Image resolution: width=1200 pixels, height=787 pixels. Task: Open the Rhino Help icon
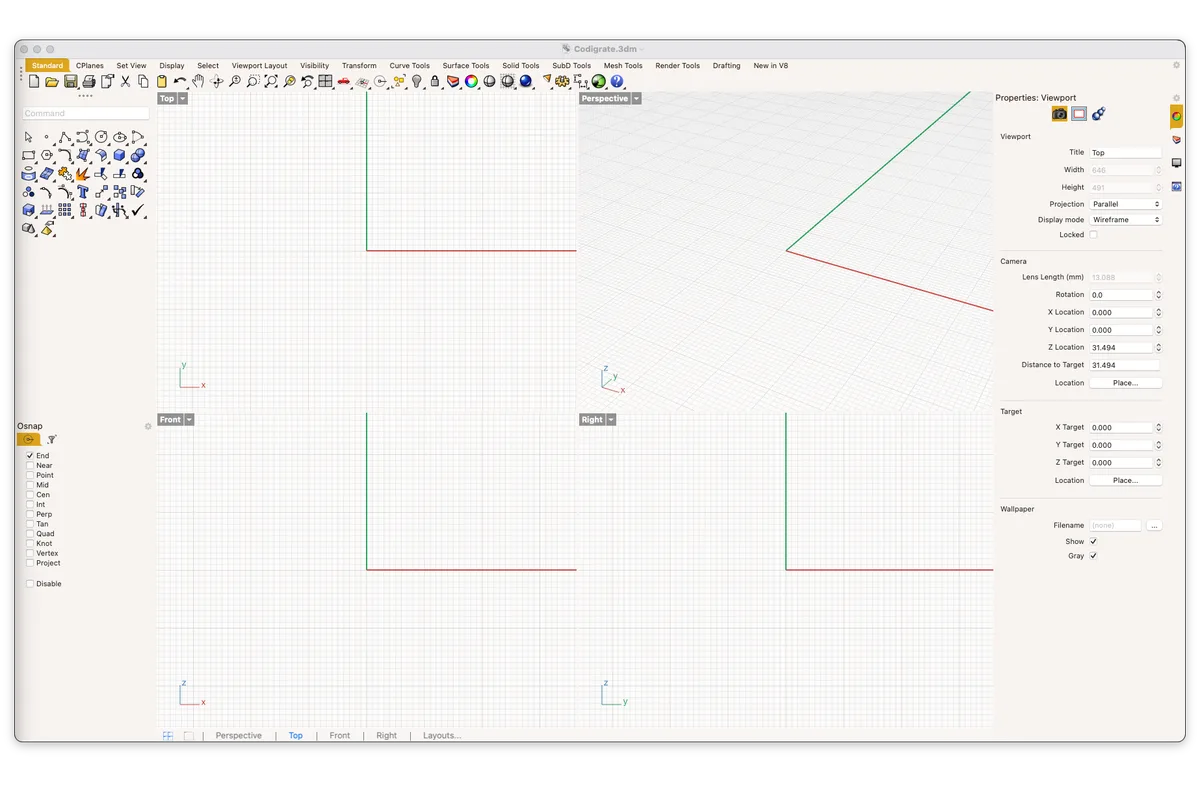616,81
